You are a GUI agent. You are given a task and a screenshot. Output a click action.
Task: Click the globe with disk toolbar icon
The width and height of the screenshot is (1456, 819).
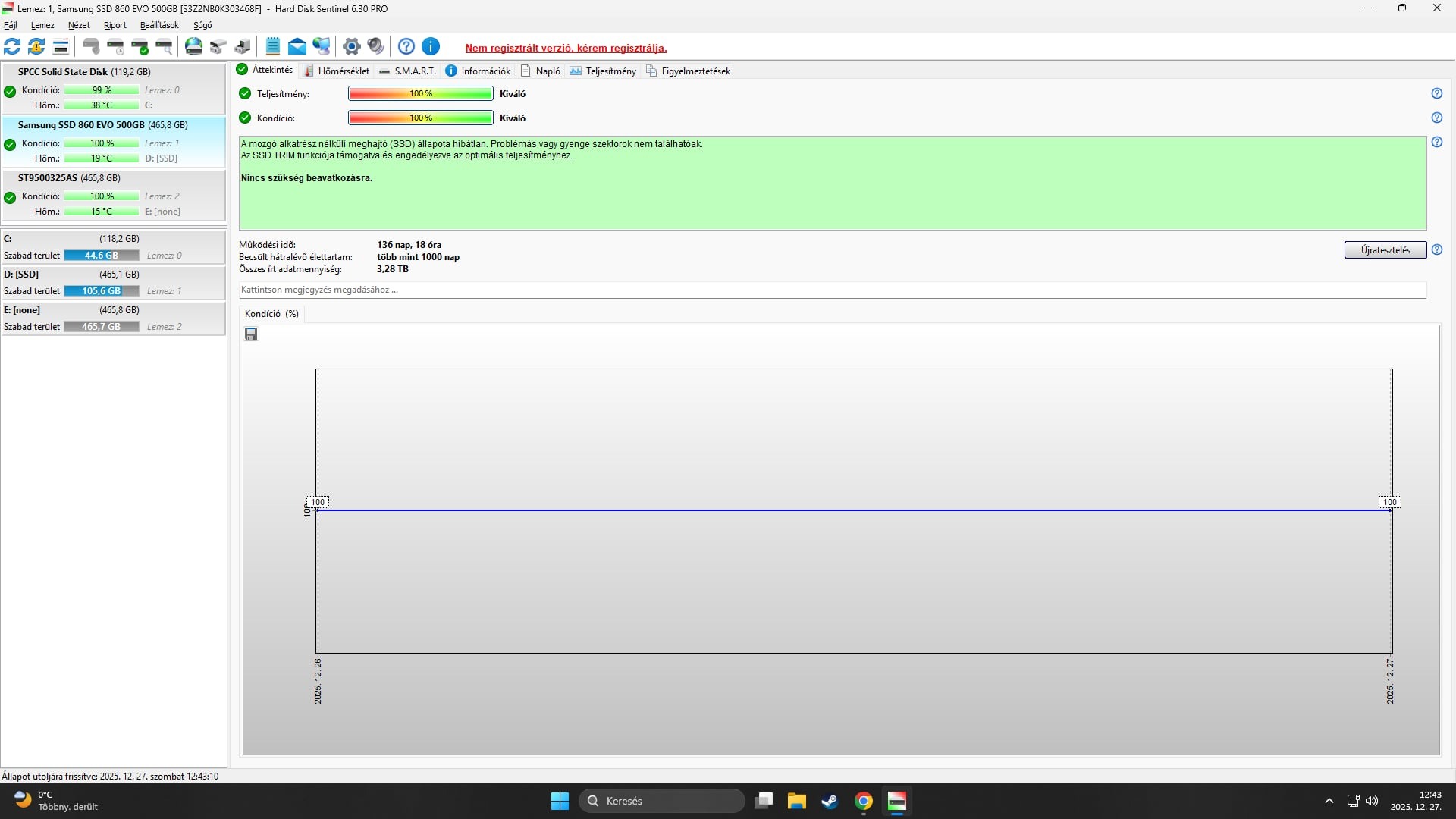point(194,47)
